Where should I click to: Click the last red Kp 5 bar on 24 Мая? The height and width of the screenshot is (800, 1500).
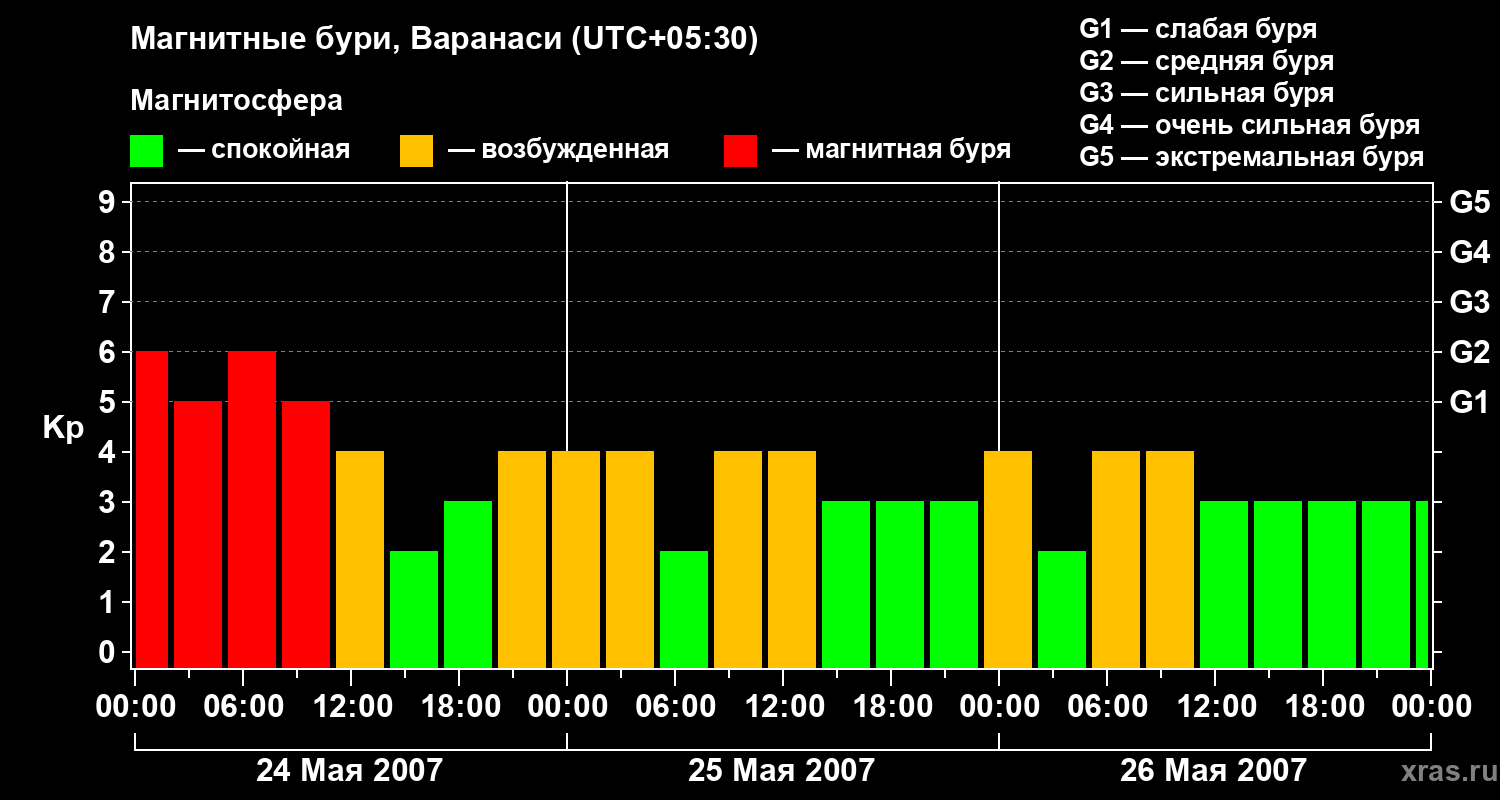(306, 535)
